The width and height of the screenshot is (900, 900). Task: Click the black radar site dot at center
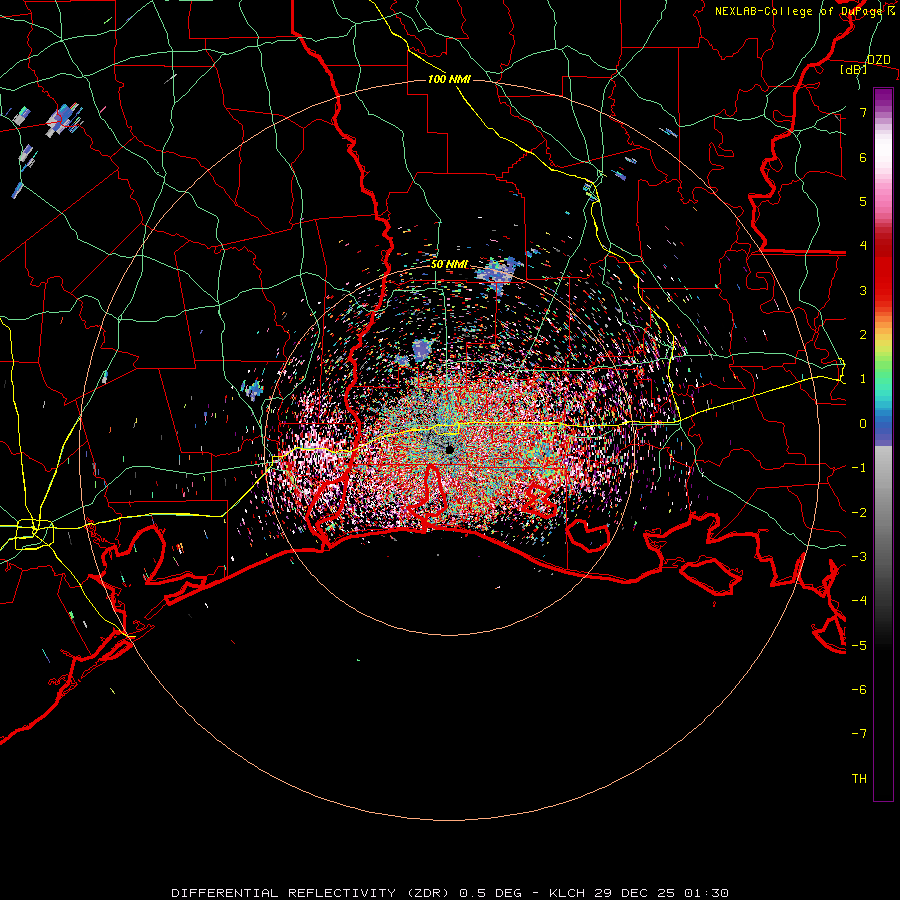(450, 449)
